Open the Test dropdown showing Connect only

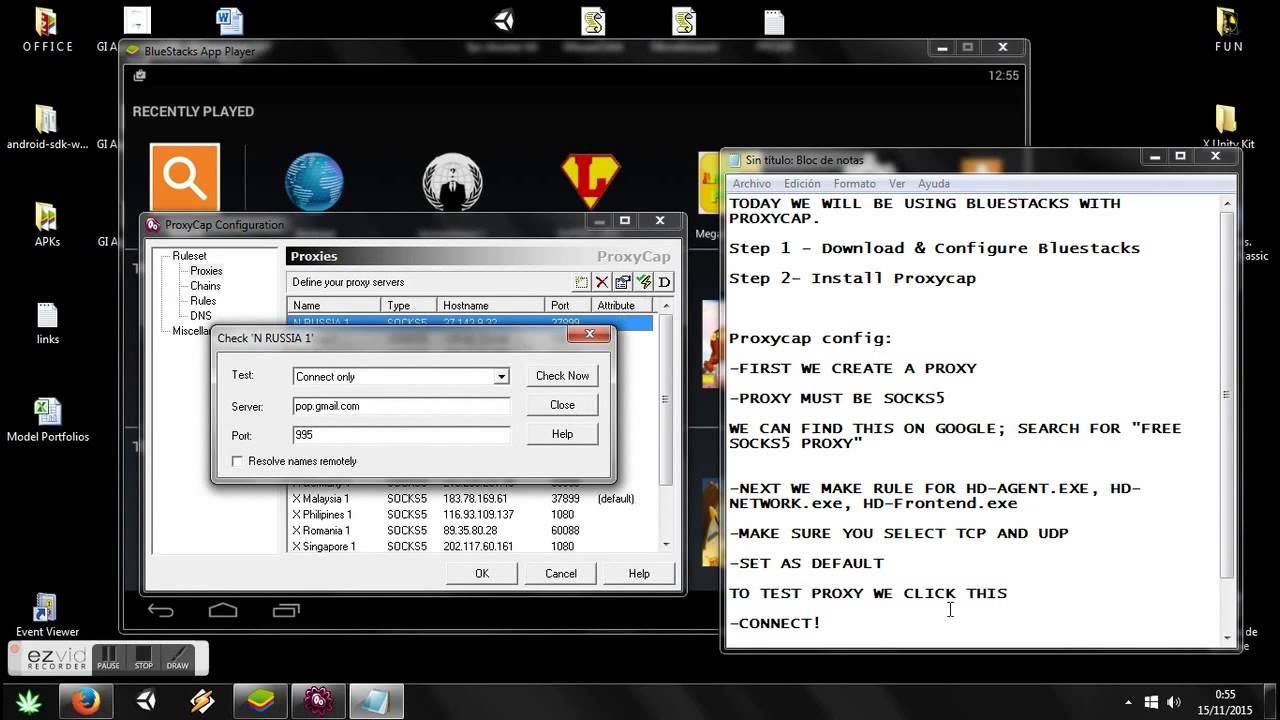[401, 376]
